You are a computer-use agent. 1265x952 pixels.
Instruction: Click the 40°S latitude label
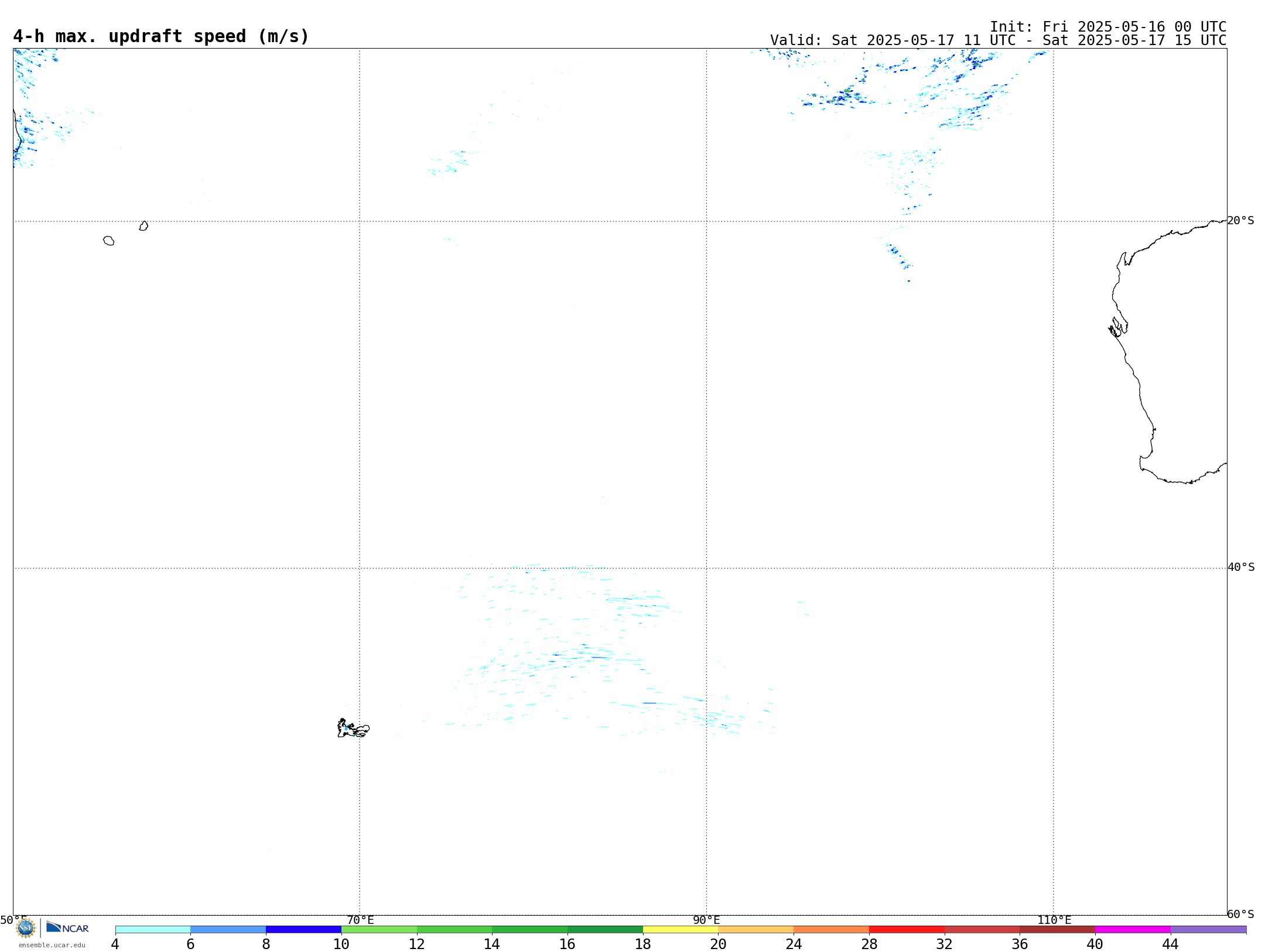(1241, 567)
